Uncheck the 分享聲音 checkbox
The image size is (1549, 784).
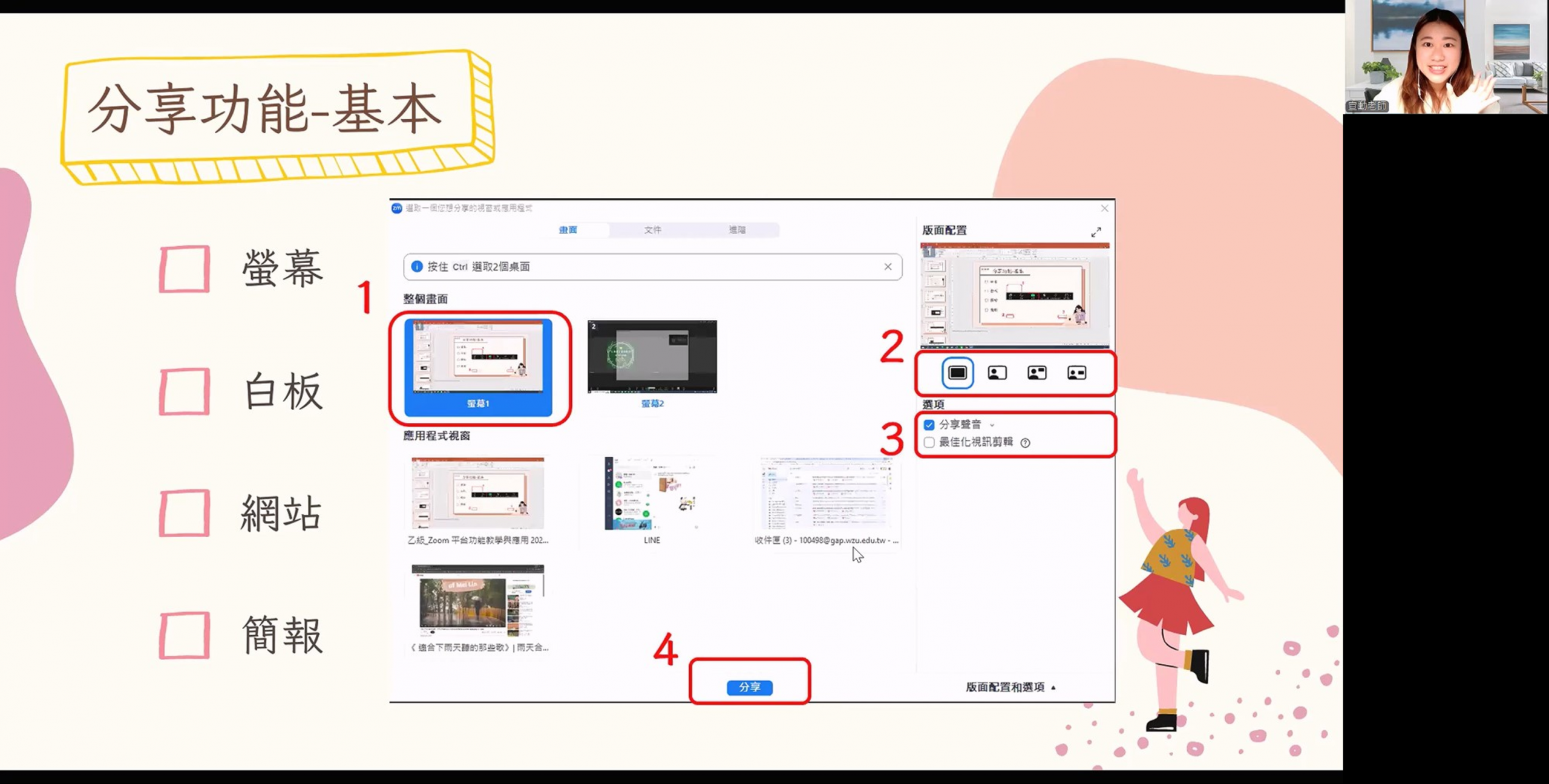(929, 425)
